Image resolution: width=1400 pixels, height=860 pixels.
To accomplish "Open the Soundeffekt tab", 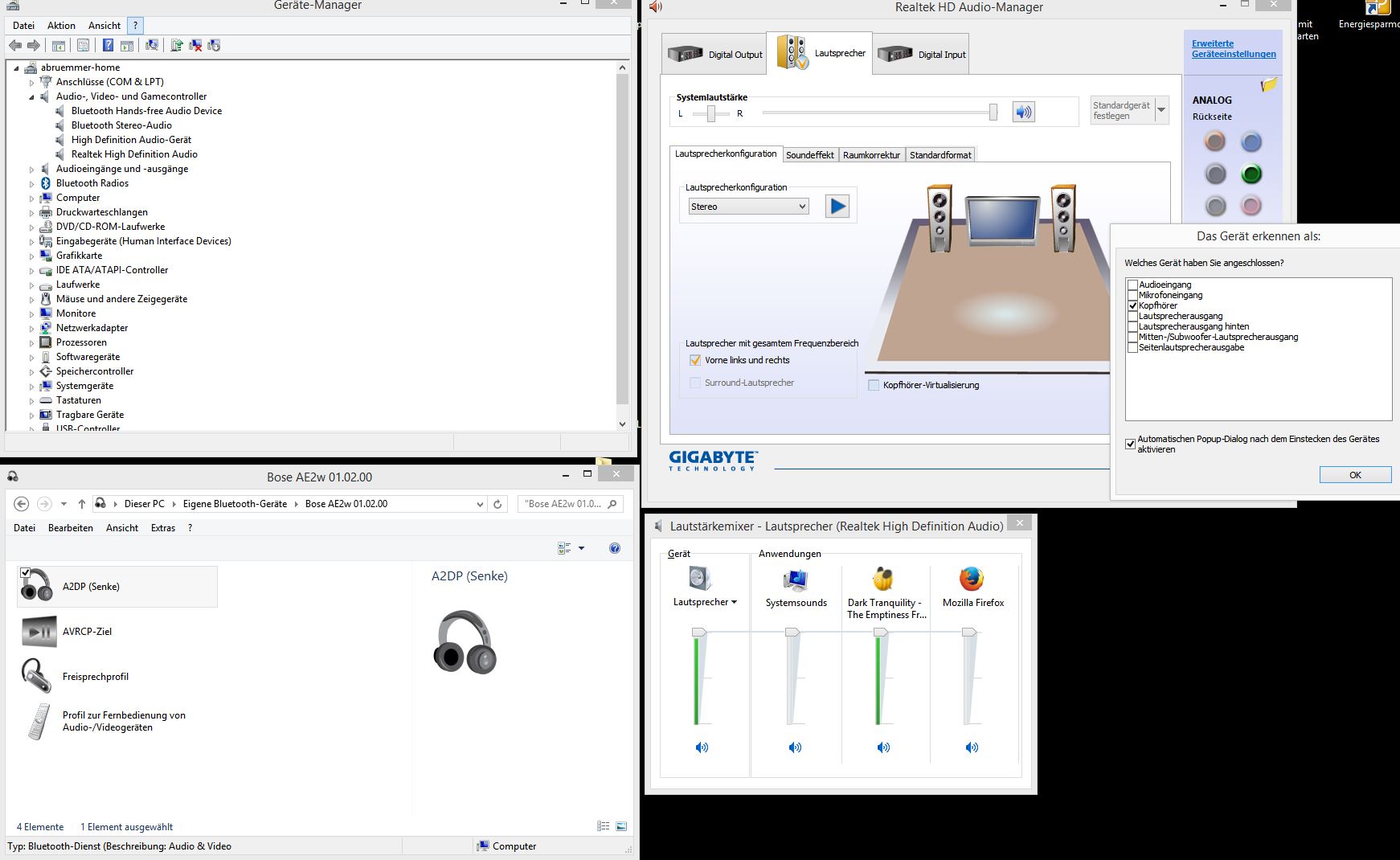I will (809, 155).
